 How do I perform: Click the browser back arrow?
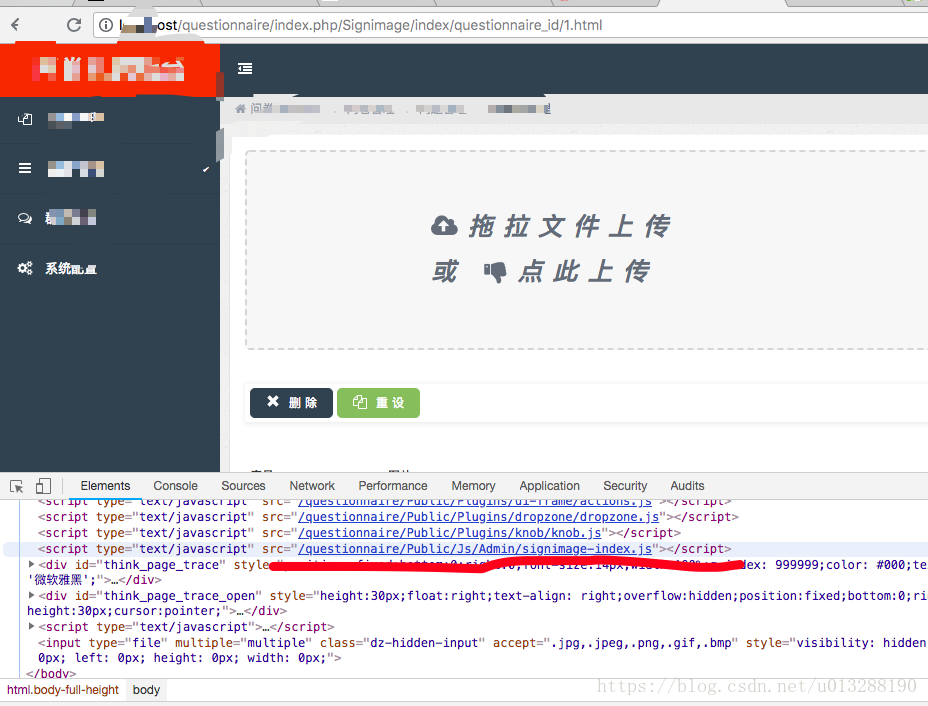(x=16, y=25)
